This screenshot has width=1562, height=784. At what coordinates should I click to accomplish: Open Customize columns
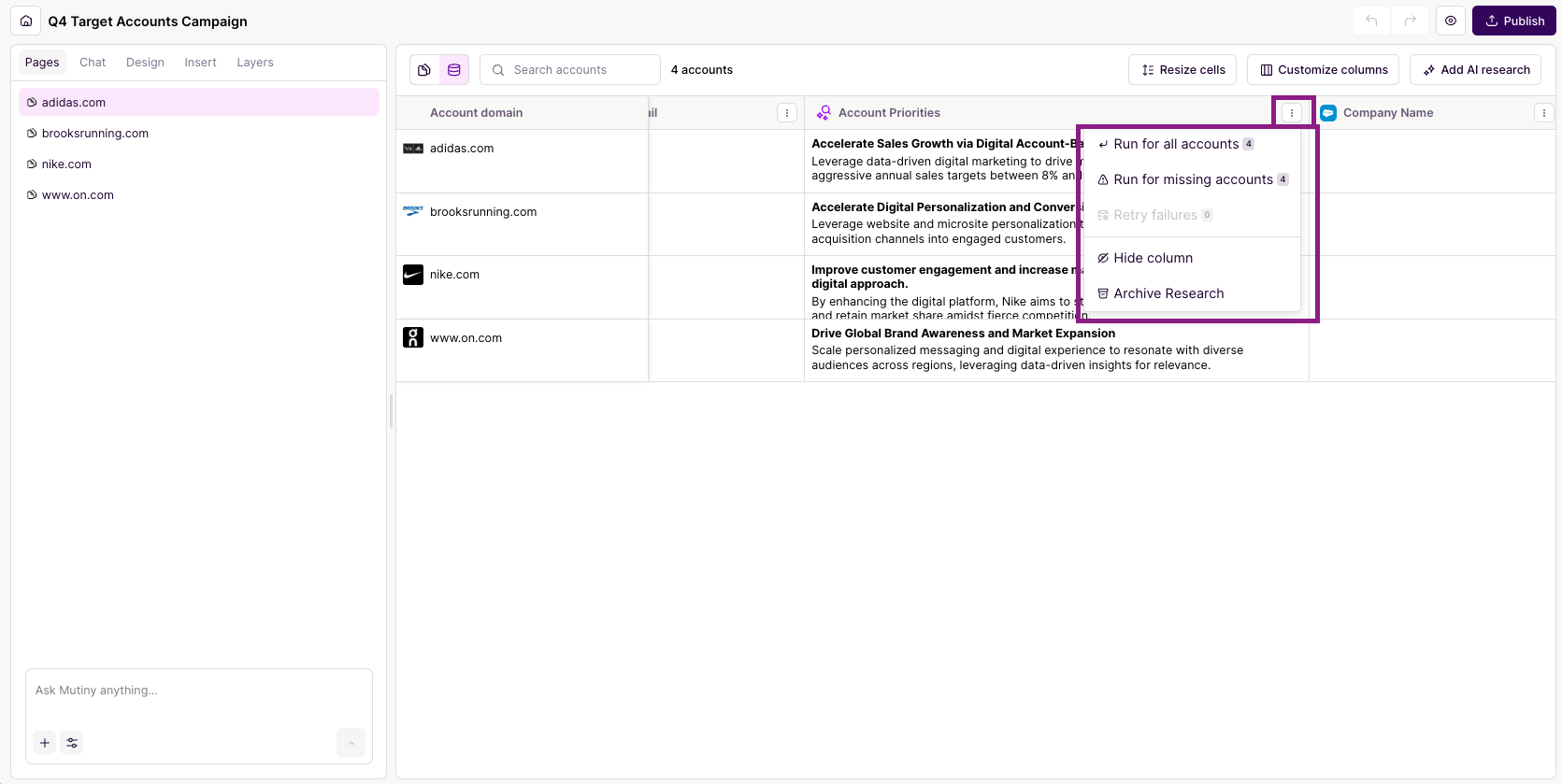[x=1323, y=70]
